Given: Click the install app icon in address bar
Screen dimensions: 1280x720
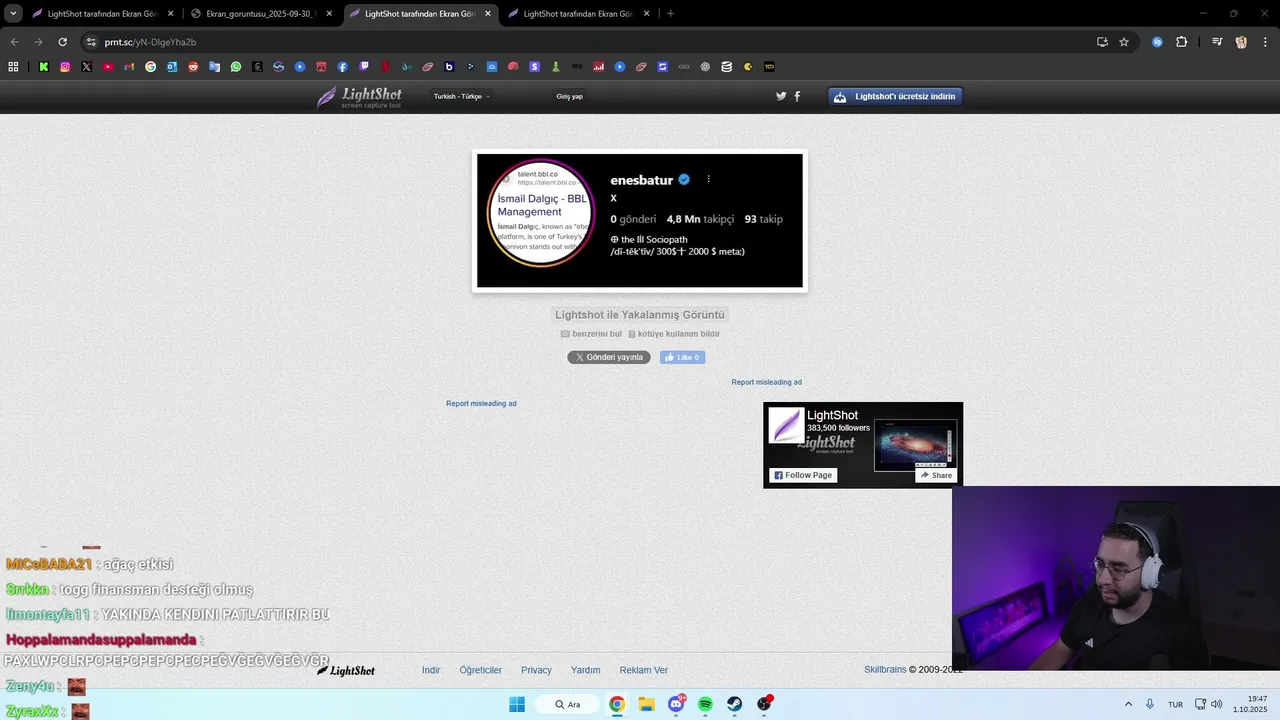Looking at the screenshot, I should point(1102,42).
